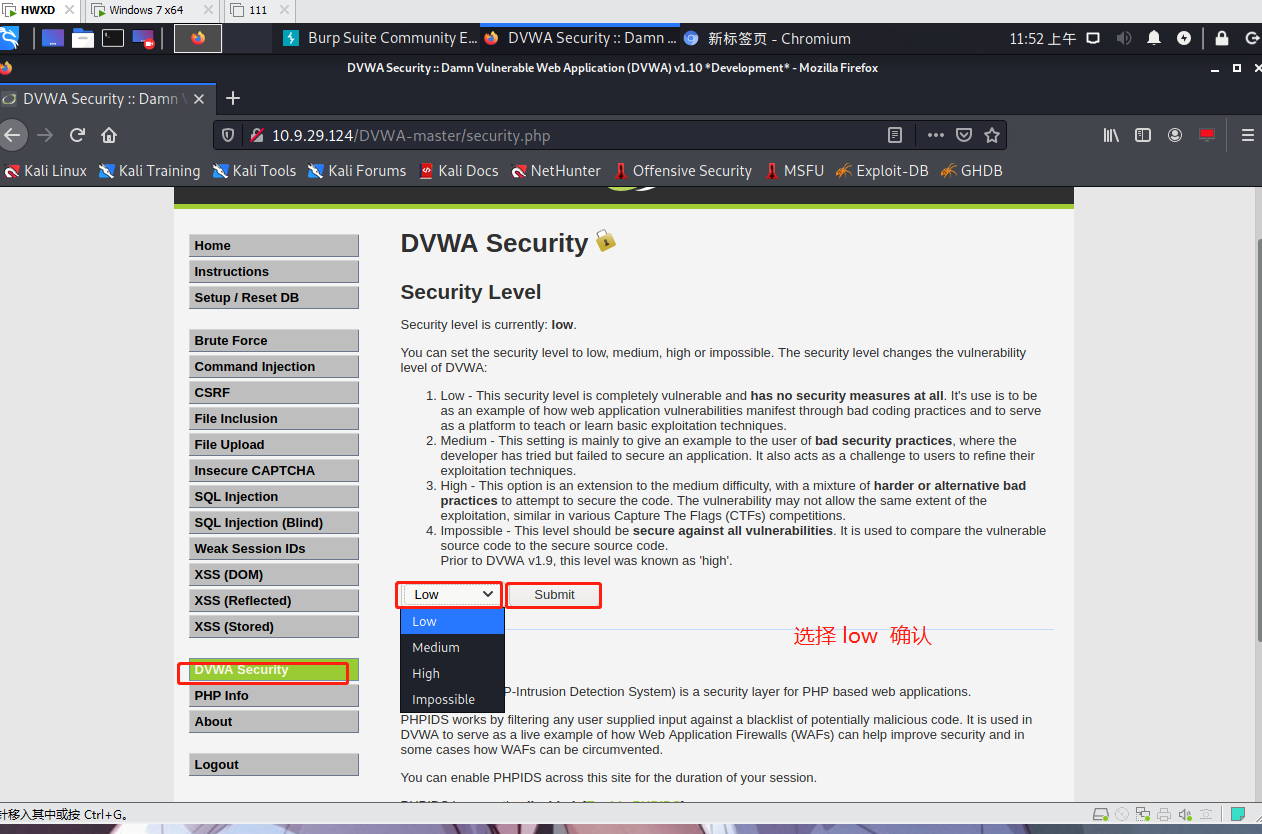Adjust volume via the panel speaker icon
This screenshot has width=1262, height=834.
point(1124,38)
